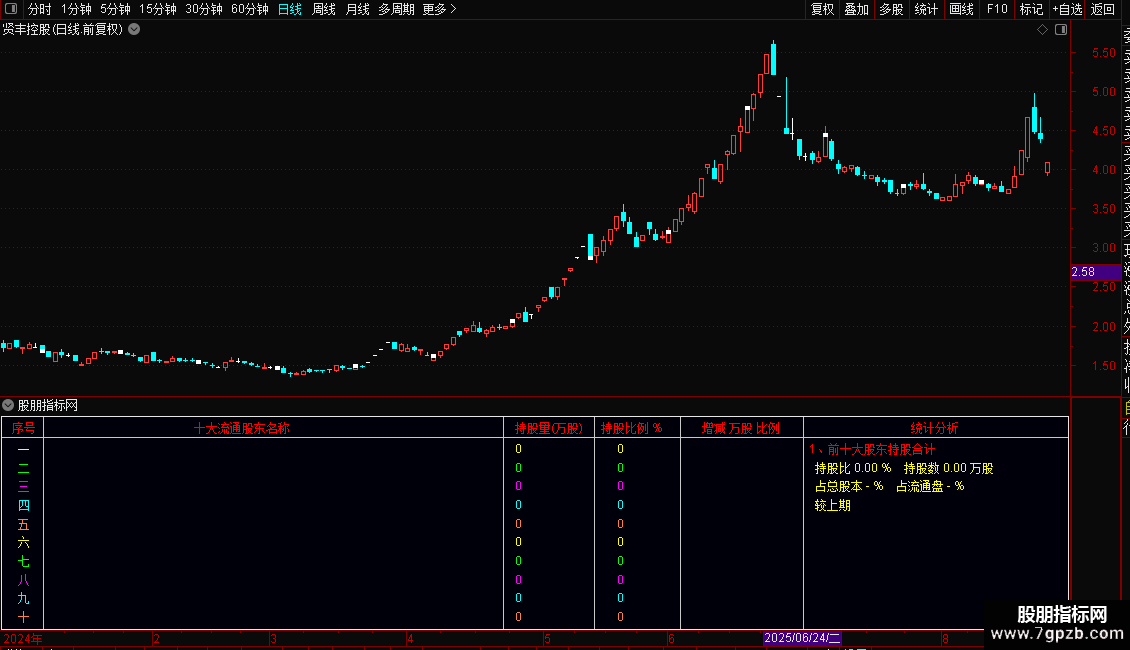The height and width of the screenshot is (650, 1130).
Task: Open the 复权 adjustment menu
Action: coord(822,9)
